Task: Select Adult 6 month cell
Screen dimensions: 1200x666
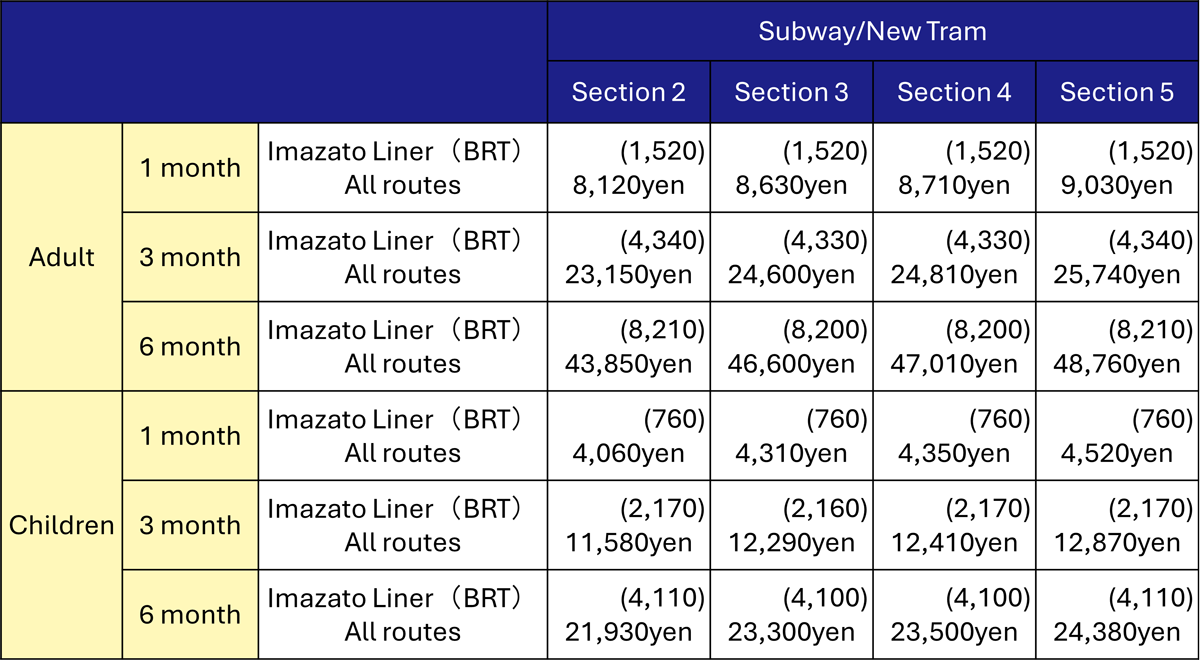Action: click(190, 346)
